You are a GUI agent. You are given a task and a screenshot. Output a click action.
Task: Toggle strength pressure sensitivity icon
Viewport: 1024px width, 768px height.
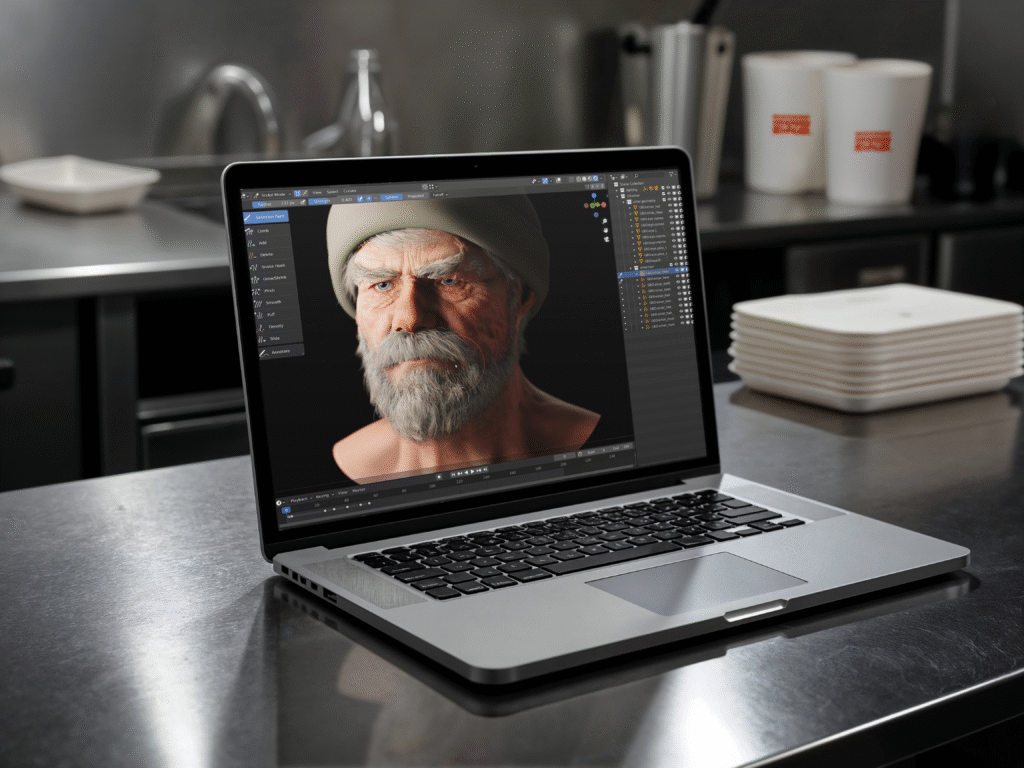coord(360,199)
